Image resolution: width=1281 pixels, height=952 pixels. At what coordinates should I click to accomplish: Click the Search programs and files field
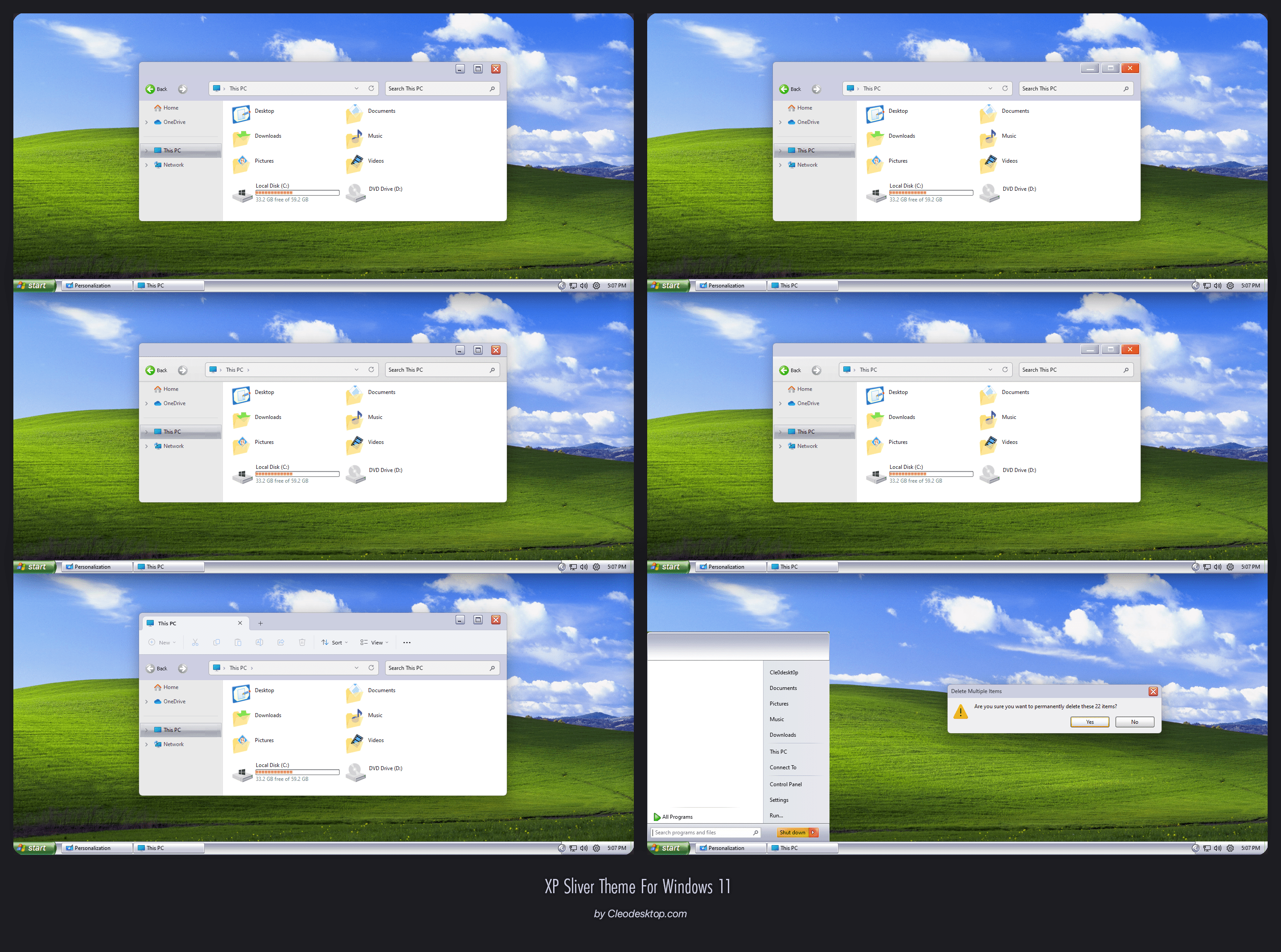coord(700,832)
